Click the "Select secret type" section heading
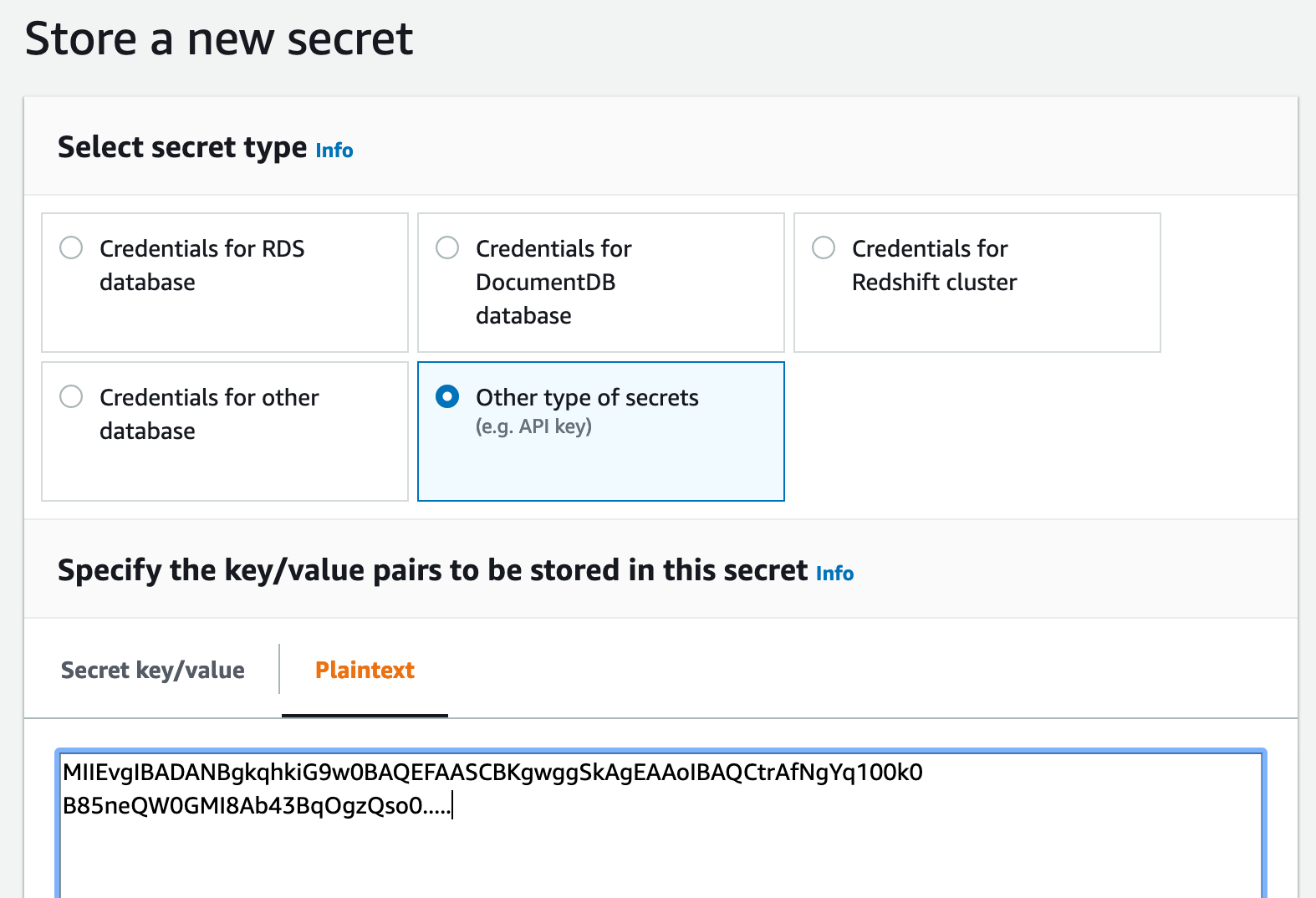The height and width of the screenshot is (898, 1316). pos(182,147)
